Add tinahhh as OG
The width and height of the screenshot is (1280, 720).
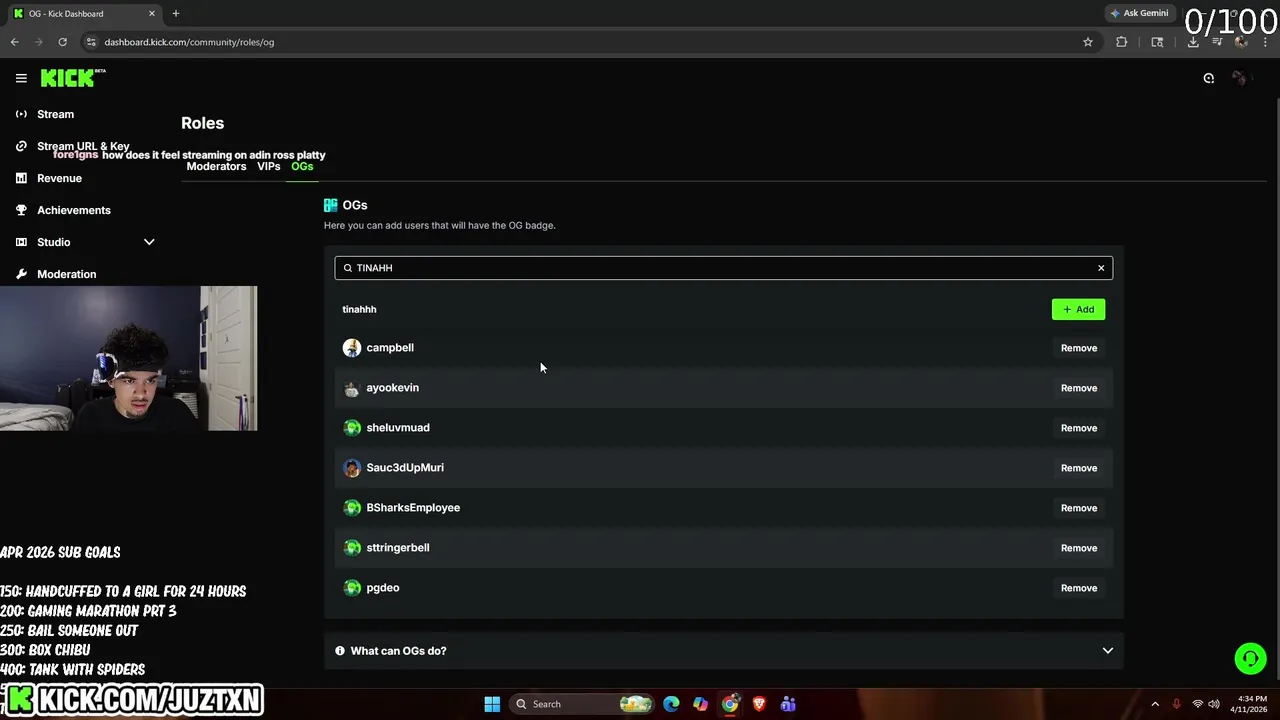click(1078, 309)
